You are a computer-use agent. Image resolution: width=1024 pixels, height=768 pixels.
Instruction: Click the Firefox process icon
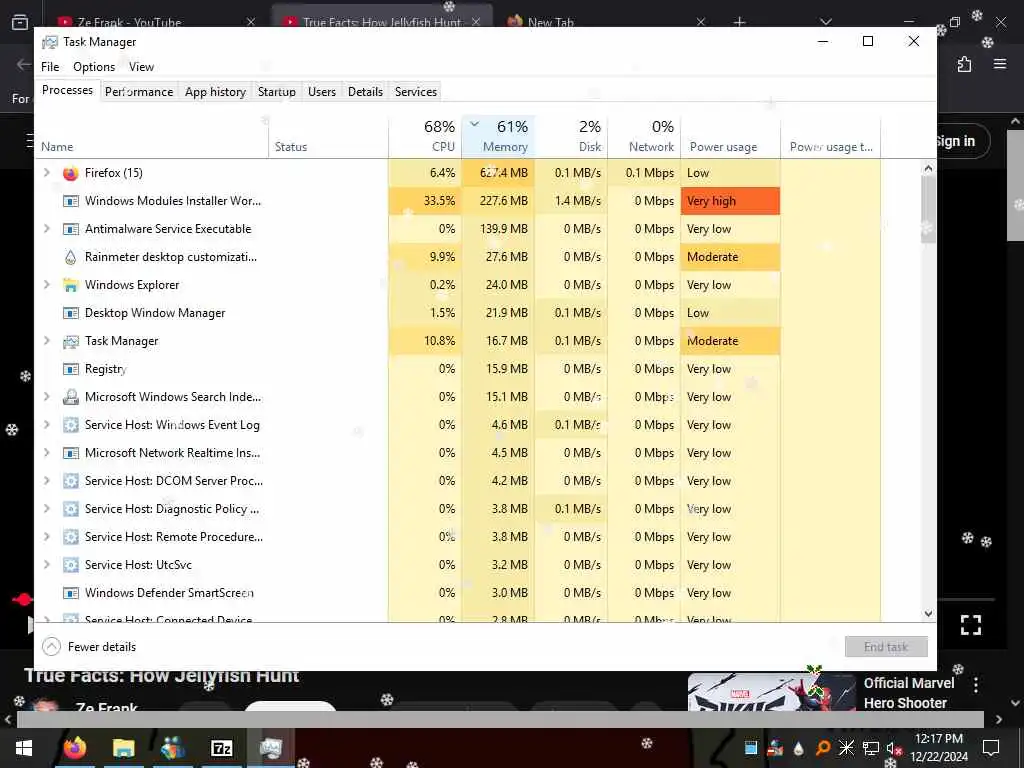tap(71, 173)
